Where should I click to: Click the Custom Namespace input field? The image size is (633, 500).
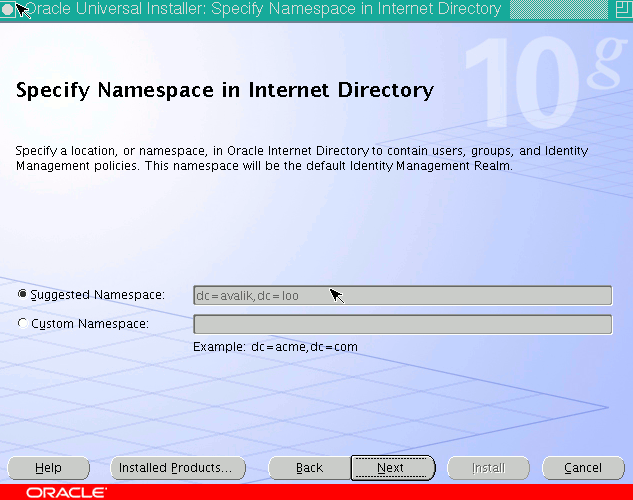click(x=402, y=324)
